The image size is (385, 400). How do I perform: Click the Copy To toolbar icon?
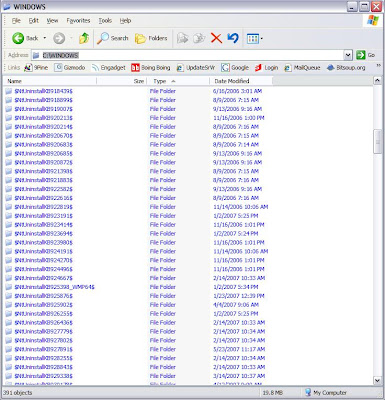pyautogui.click(x=199, y=38)
